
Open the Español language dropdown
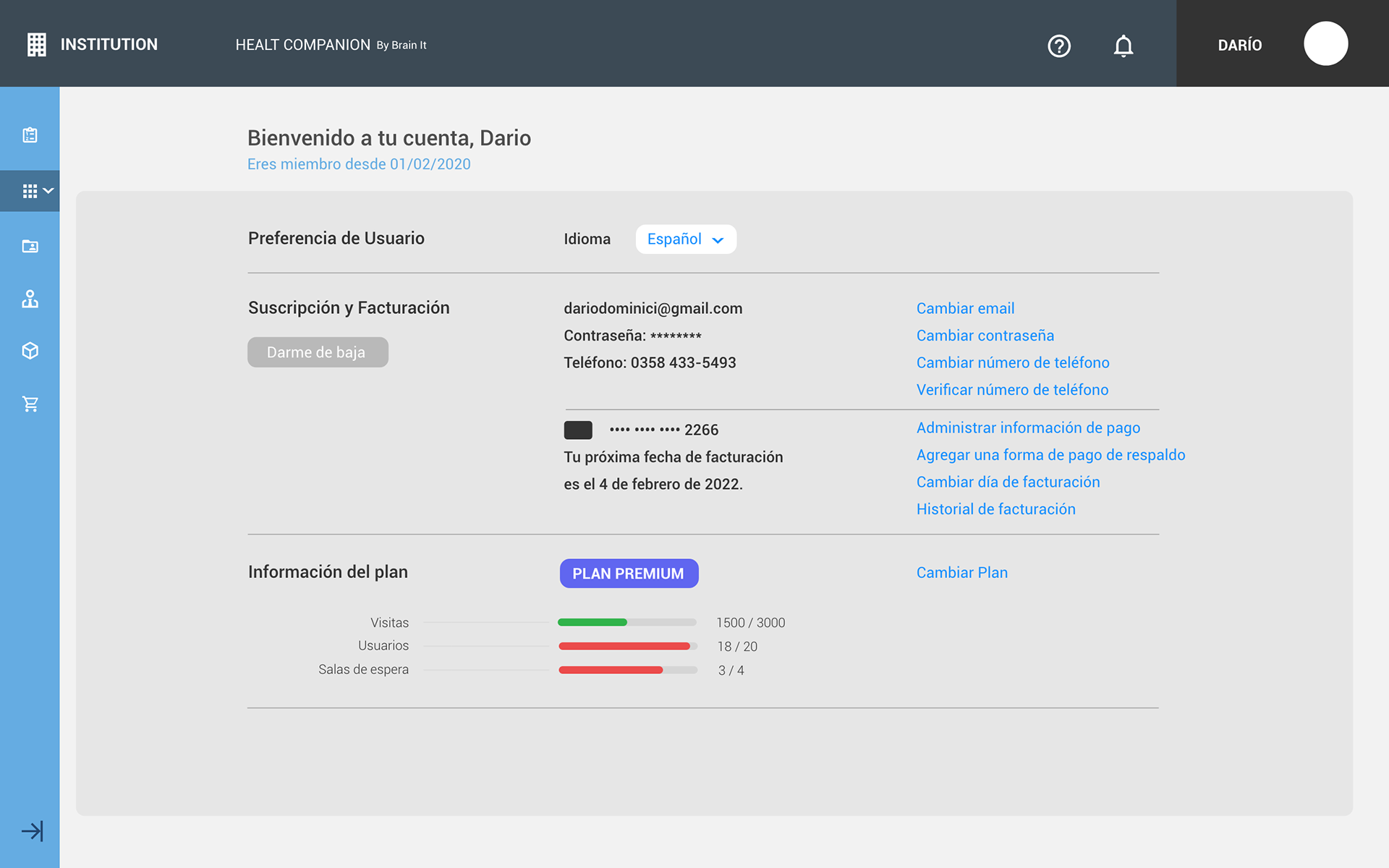(x=685, y=239)
